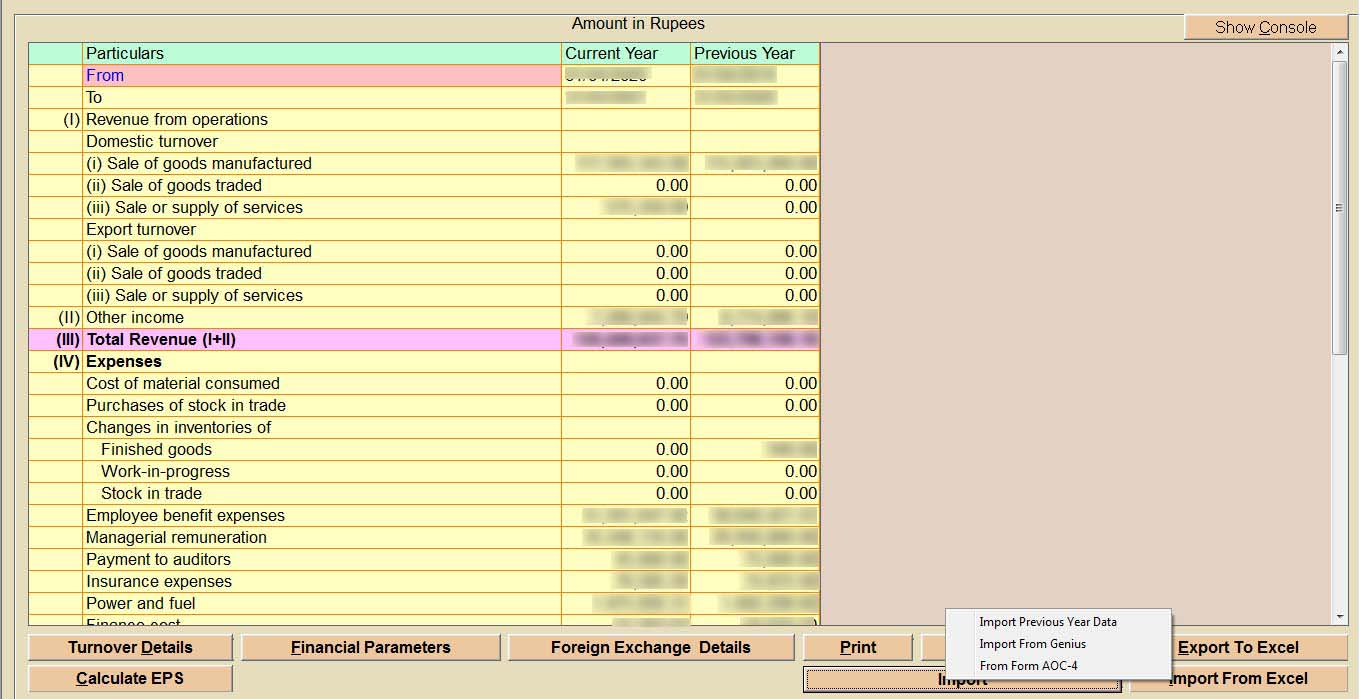Open Foreign Exchange Details
Viewport: 1360px width, 699px height.
point(650,647)
